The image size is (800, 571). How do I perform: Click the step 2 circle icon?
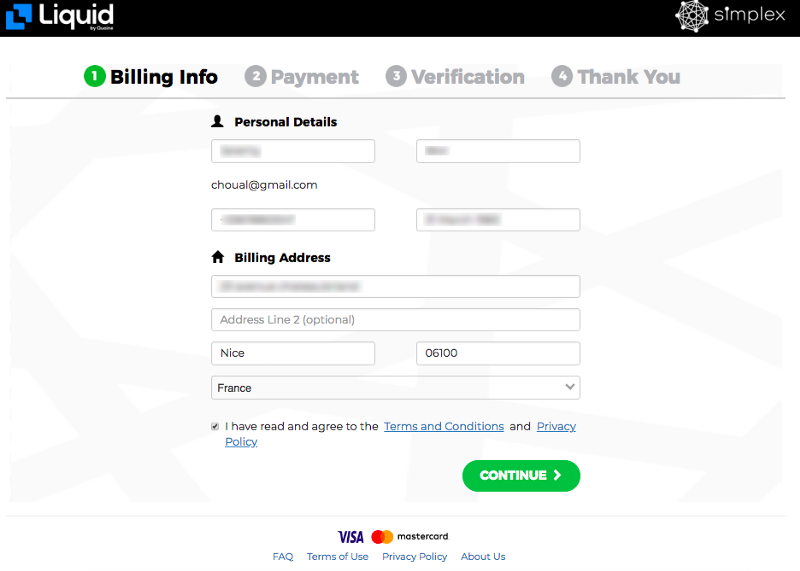pos(256,77)
